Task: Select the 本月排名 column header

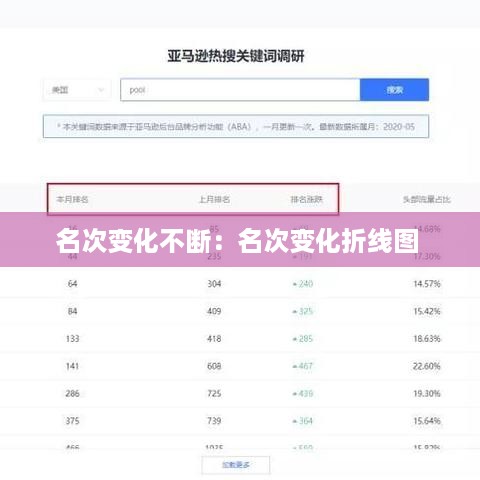Action: pyautogui.click(x=72, y=199)
